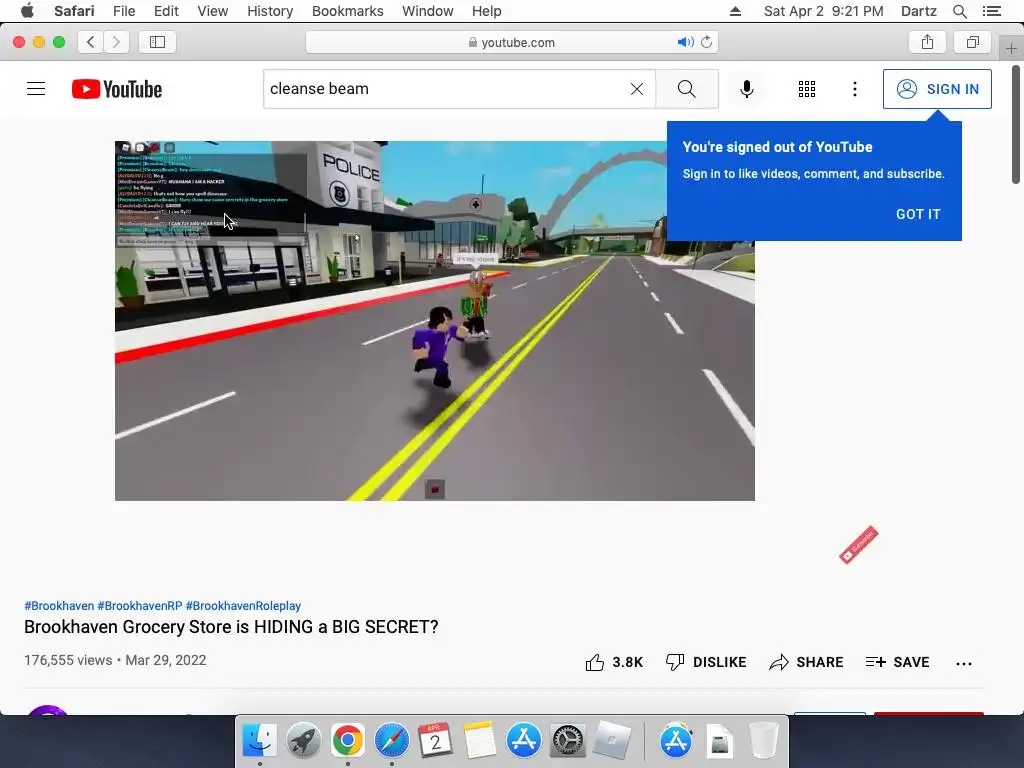Click the eject icon in the menu bar

coord(735,11)
